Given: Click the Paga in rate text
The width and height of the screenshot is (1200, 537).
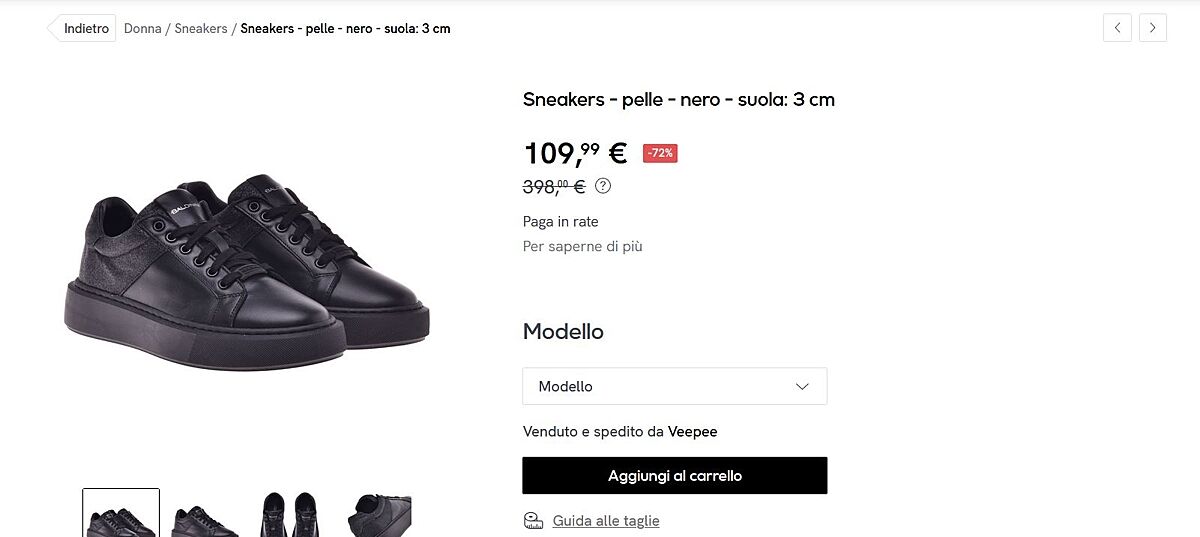Looking at the screenshot, I should coord(560,222).
